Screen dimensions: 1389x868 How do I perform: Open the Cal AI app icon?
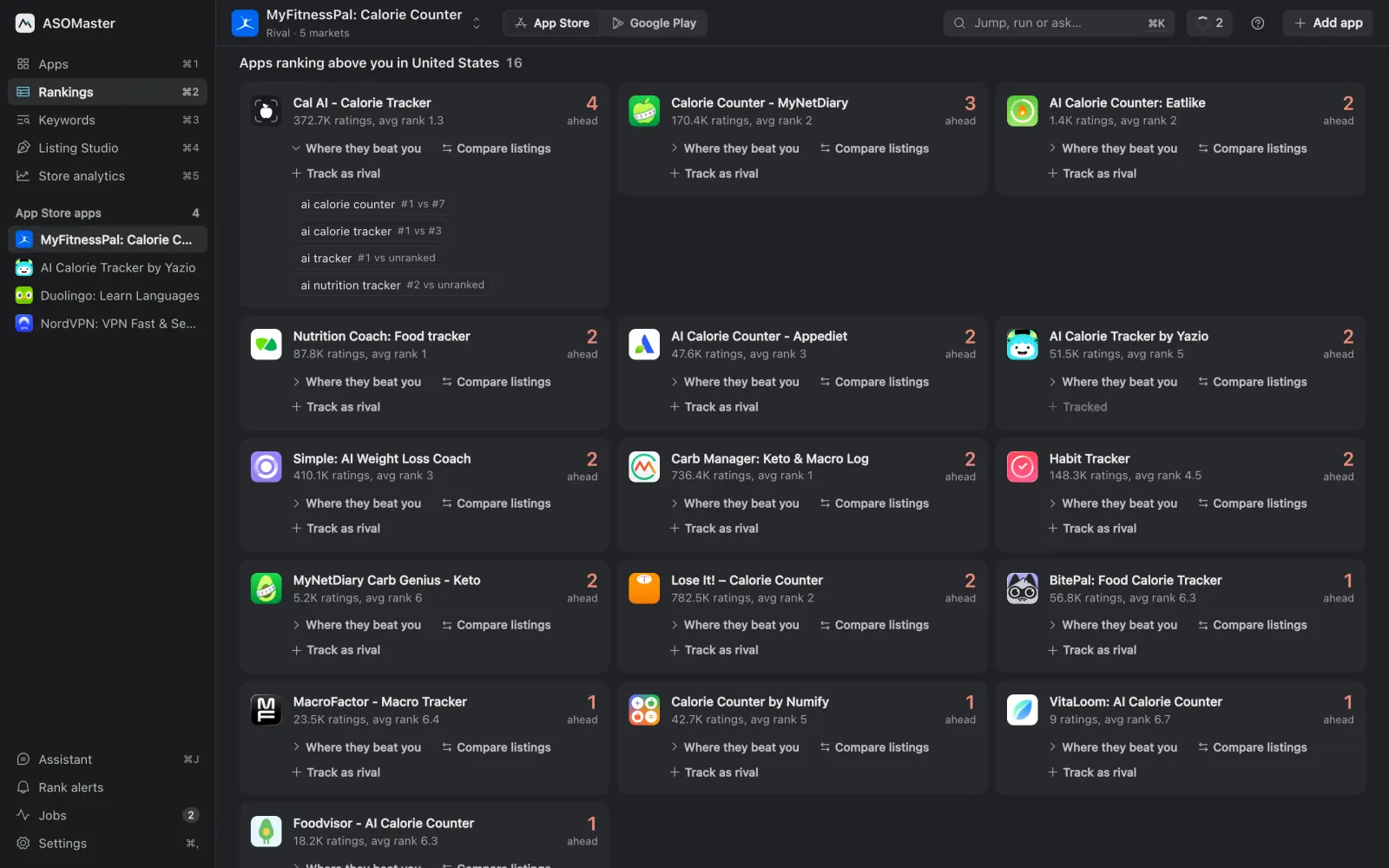[266, 111]
